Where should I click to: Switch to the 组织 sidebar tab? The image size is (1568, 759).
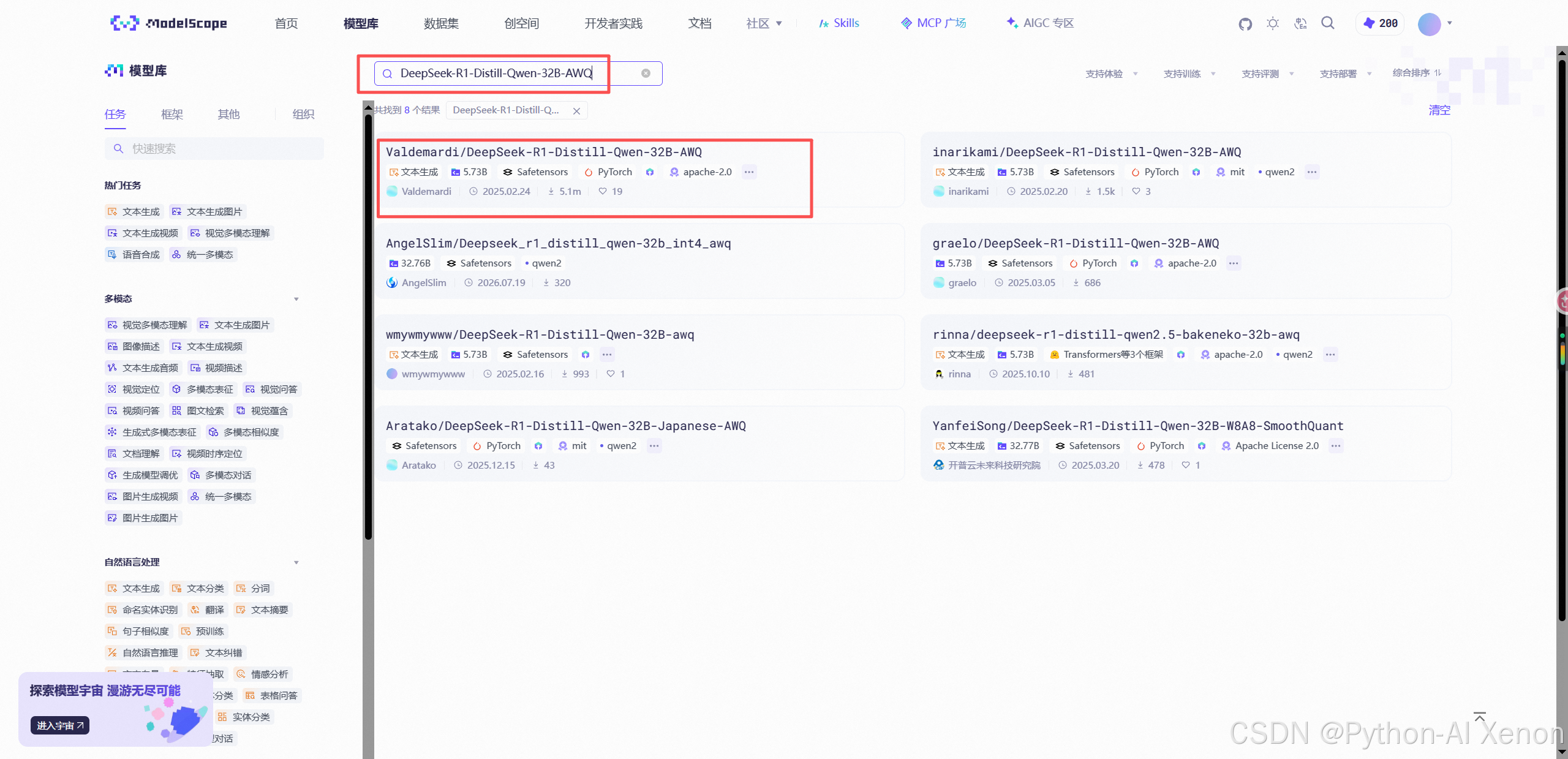(303, 115)
